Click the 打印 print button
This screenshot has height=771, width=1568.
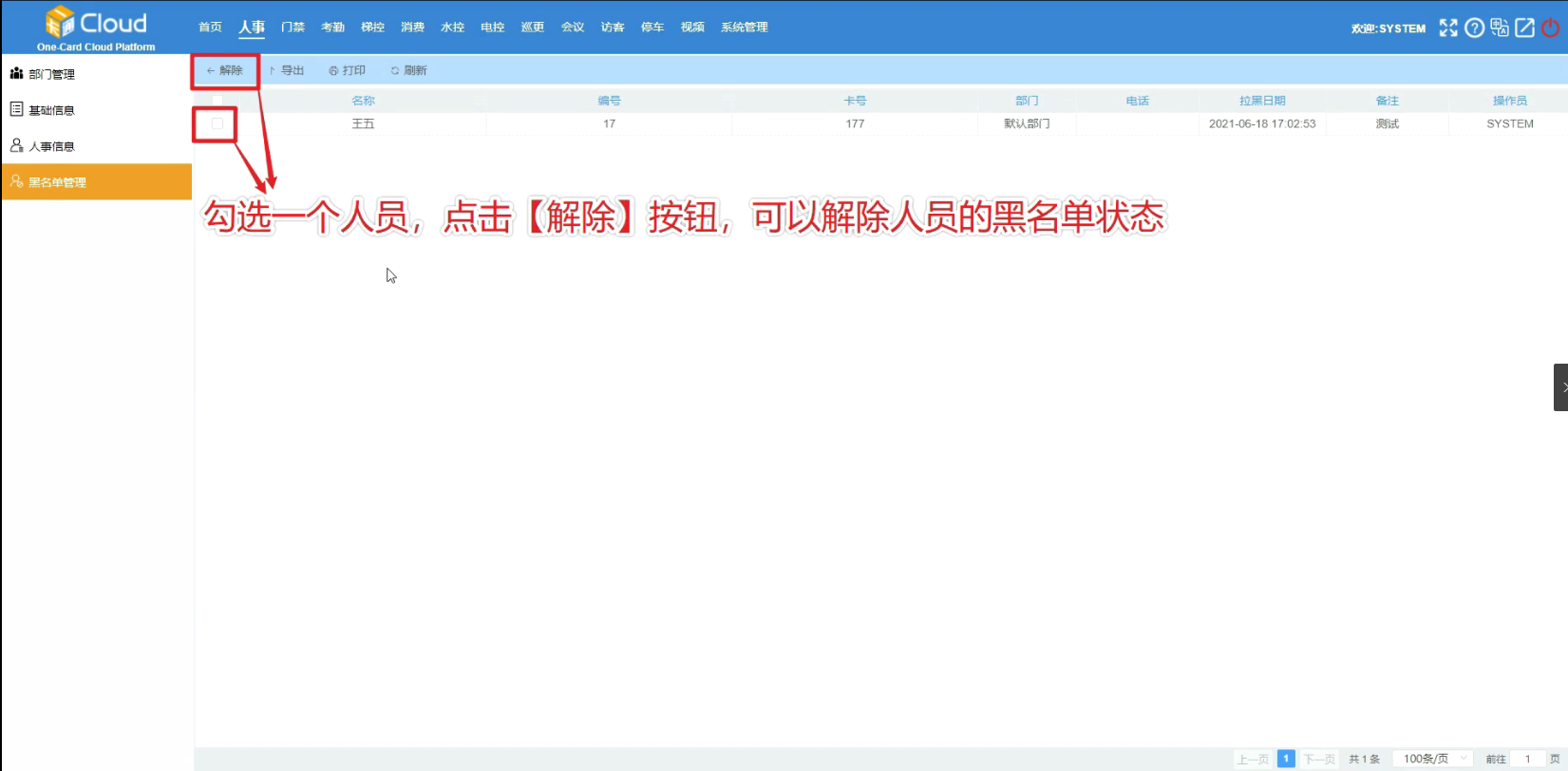[348, 70]
